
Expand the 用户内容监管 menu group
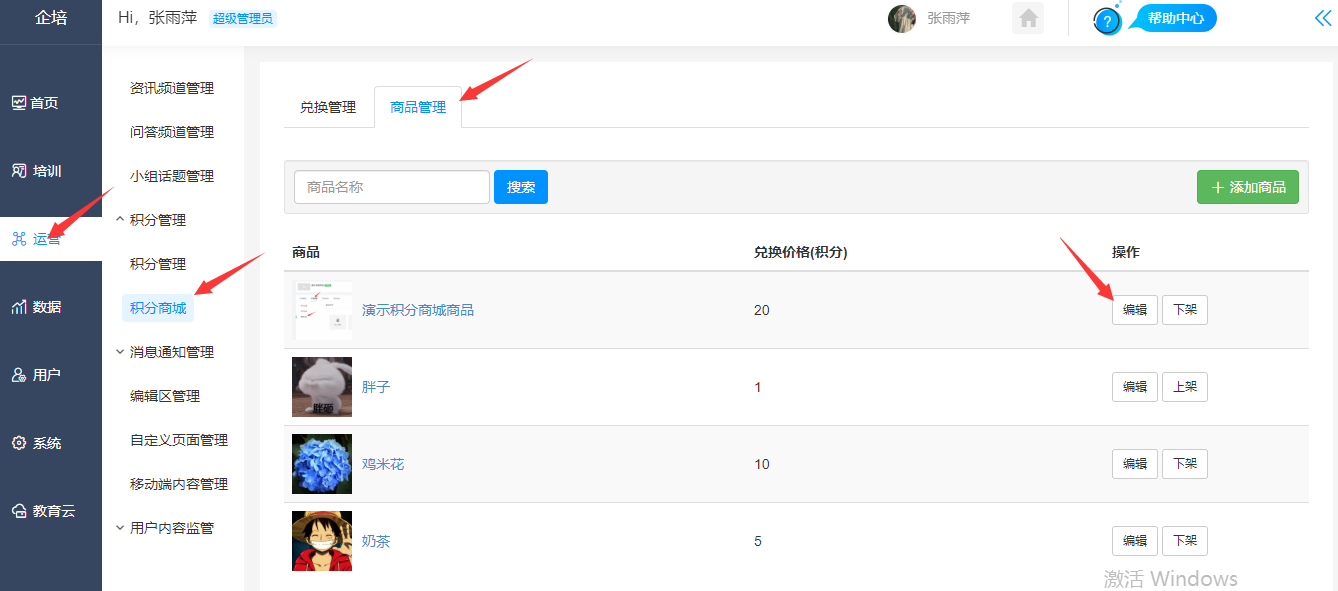click(x=171, y=528)
